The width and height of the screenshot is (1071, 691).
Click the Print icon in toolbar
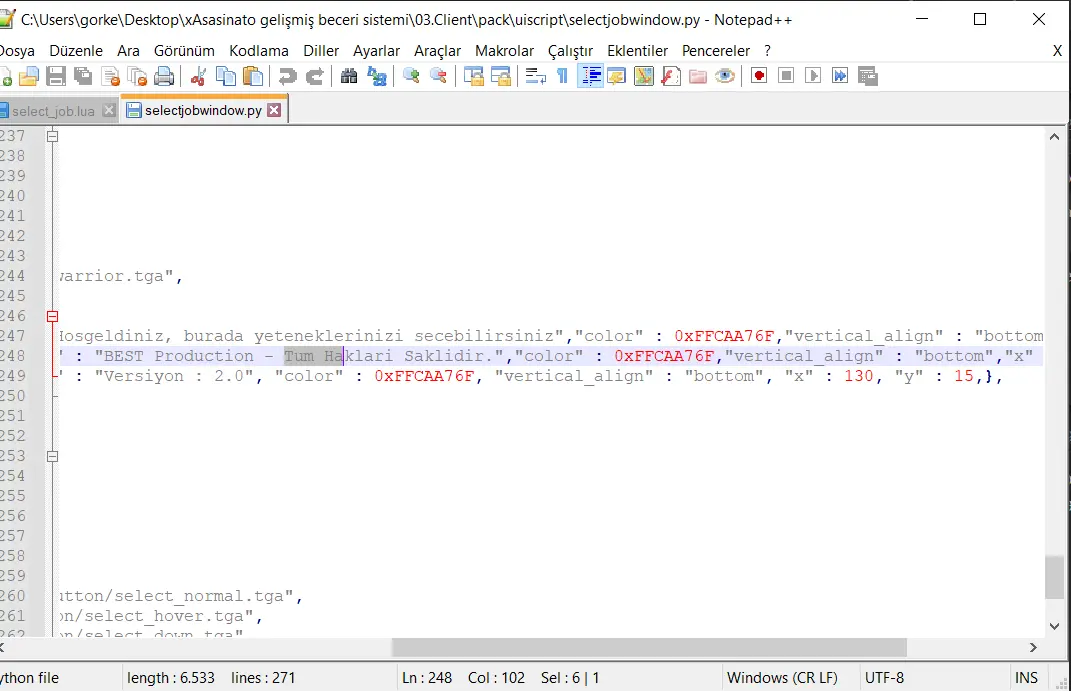pyautogui.click(x=164, y=76)
